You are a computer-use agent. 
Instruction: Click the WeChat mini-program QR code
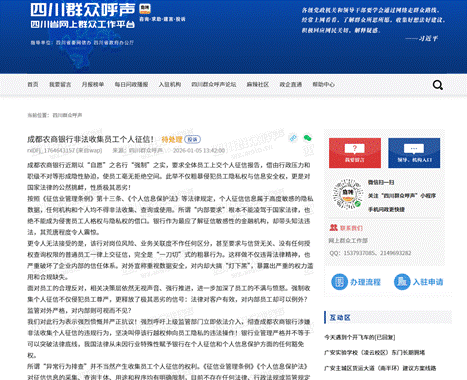tap(348, 194)
